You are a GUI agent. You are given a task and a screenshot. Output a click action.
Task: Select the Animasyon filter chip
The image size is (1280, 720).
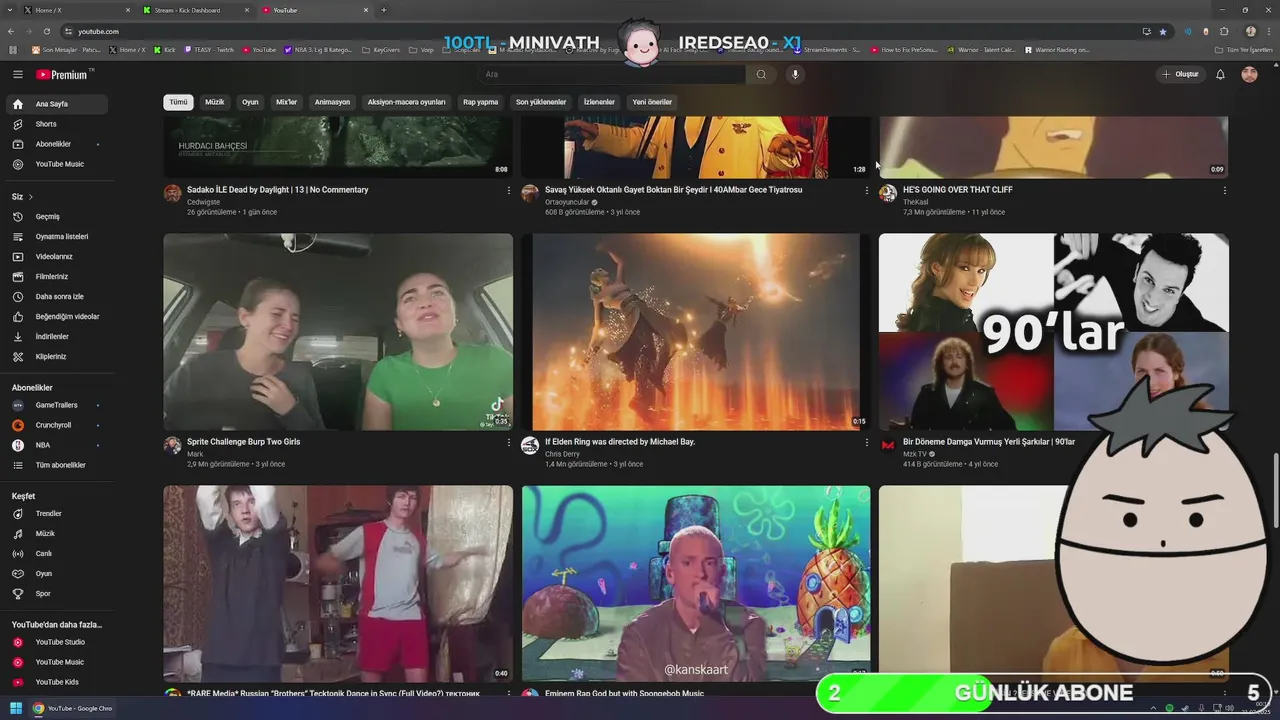[x=332, y=102]
